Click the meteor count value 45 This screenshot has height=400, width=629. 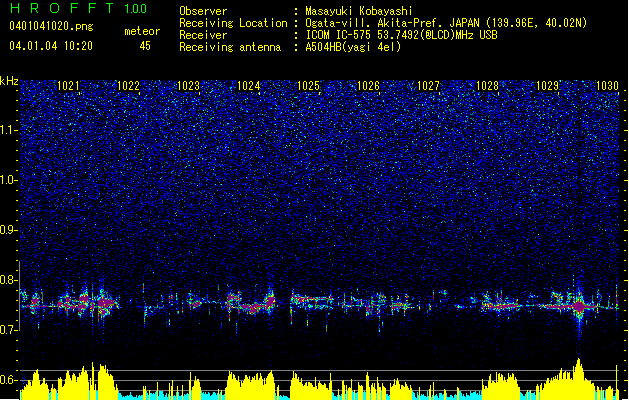pyautogui.click(x=145, y=46)
